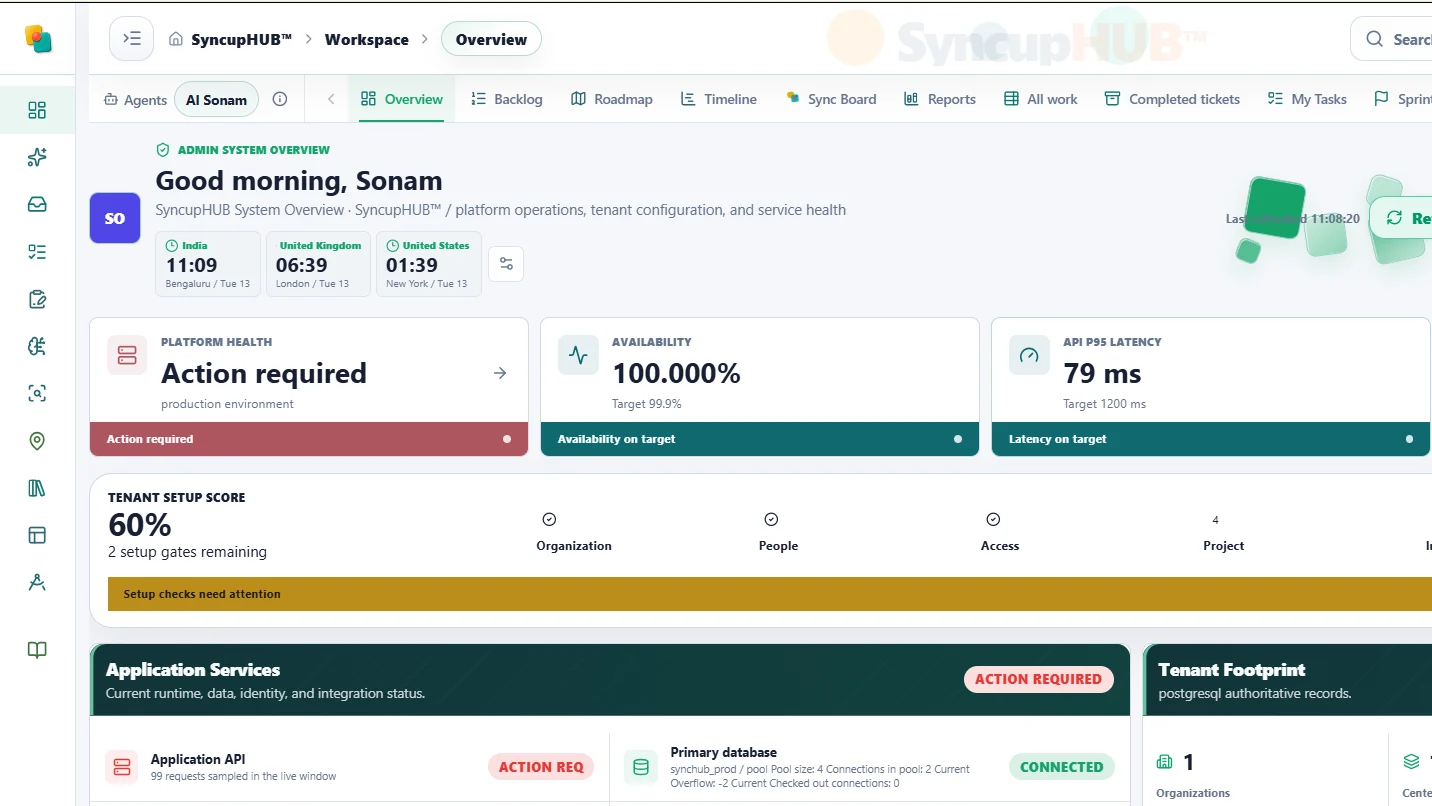Click the arrow on the Platform Health card
The height and width of the screenshot is (806, 1432).
(500, 373)
